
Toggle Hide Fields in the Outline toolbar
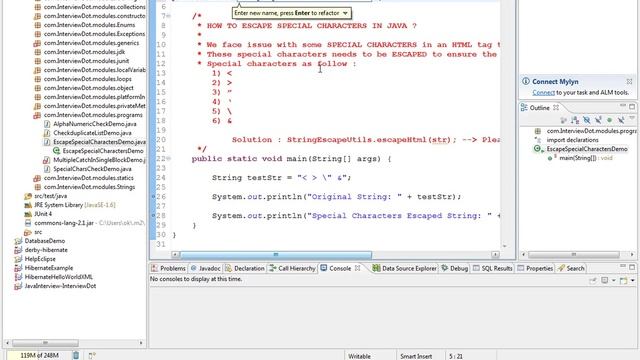tap(587, 120)
